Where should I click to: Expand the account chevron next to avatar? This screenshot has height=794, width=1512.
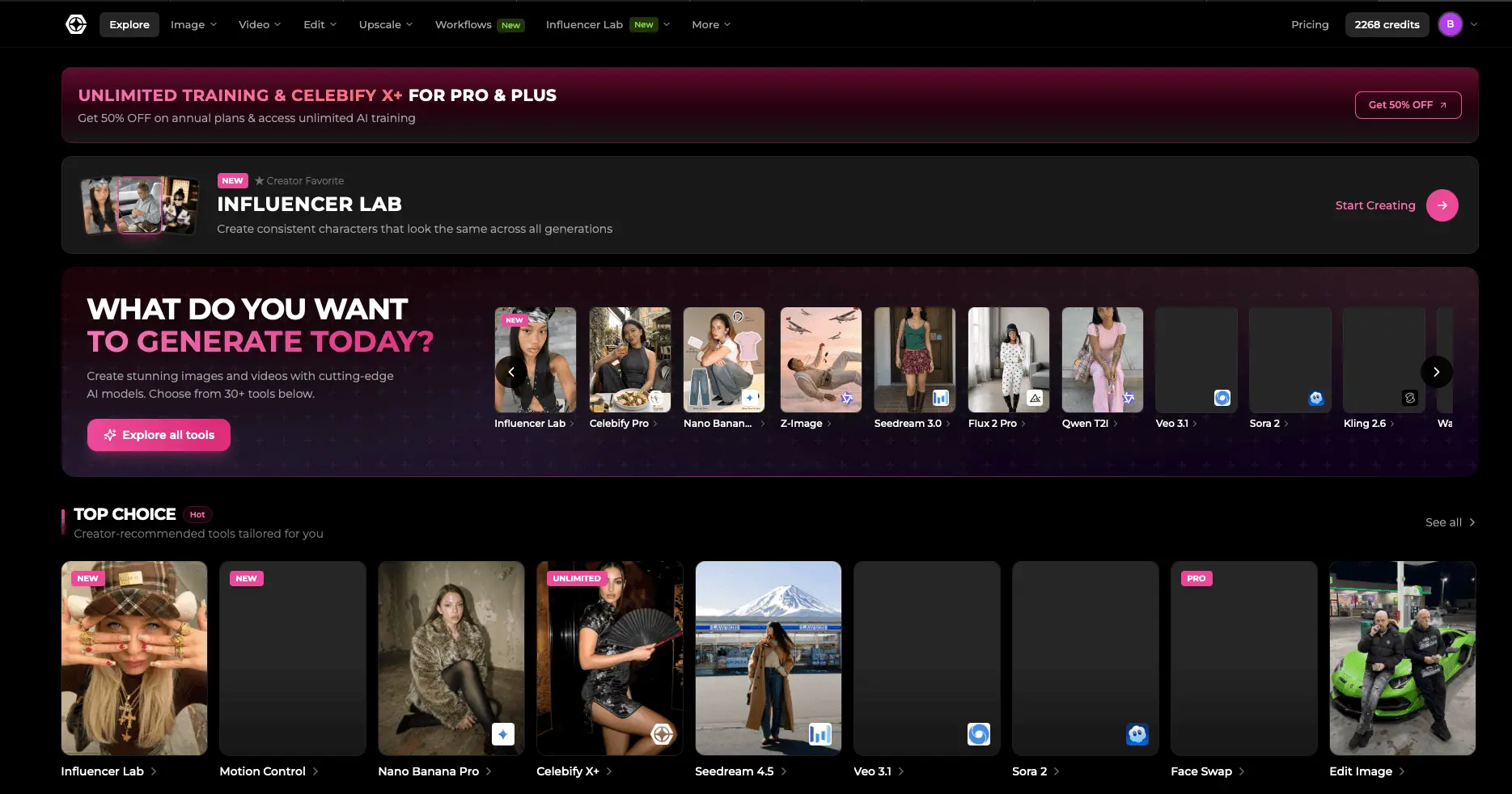coord(1474,24)
